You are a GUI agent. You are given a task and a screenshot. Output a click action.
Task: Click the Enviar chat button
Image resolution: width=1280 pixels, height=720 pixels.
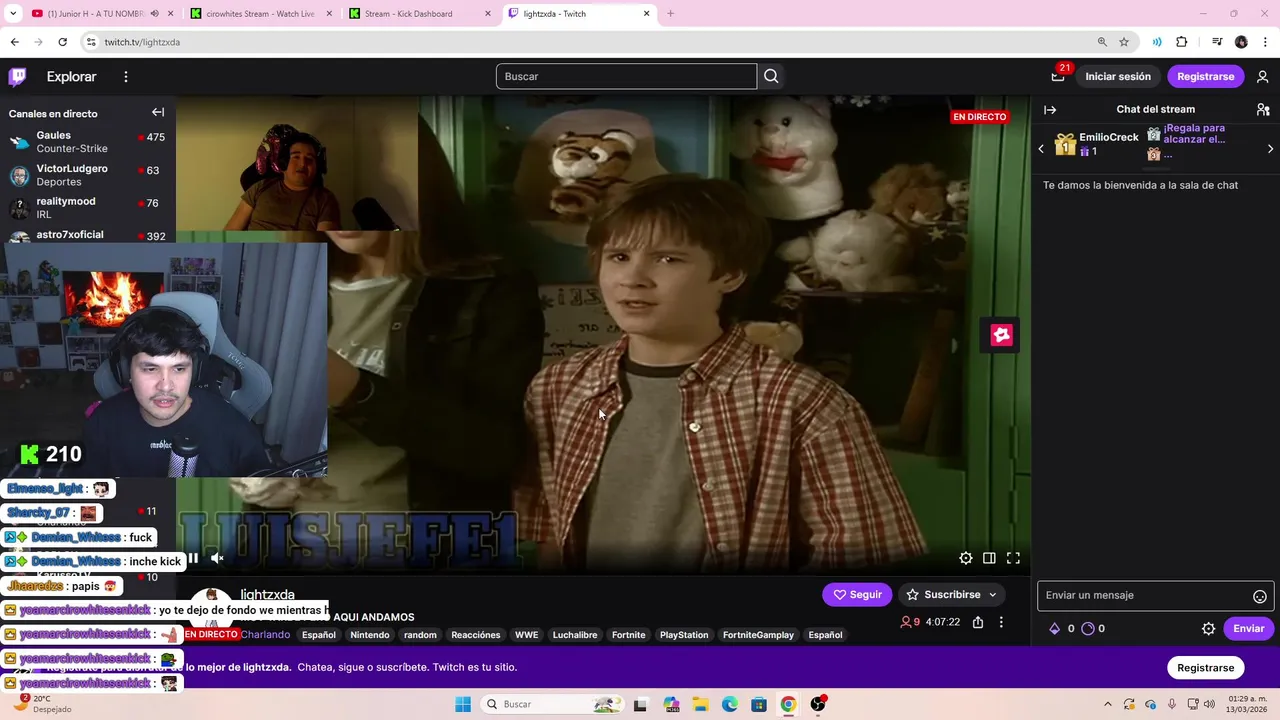point(1248,628)
